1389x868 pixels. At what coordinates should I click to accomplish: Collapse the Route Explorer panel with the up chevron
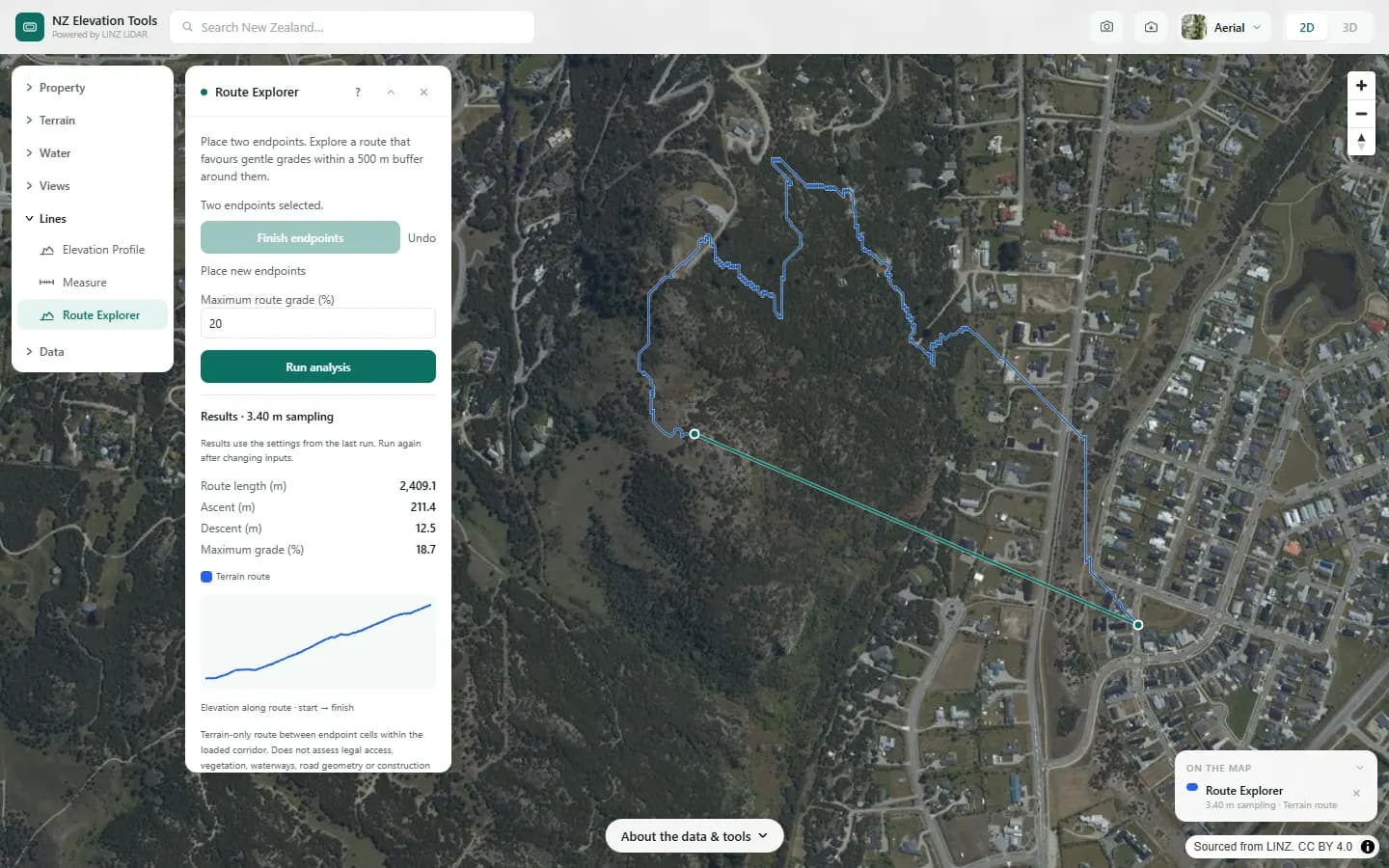391,93
